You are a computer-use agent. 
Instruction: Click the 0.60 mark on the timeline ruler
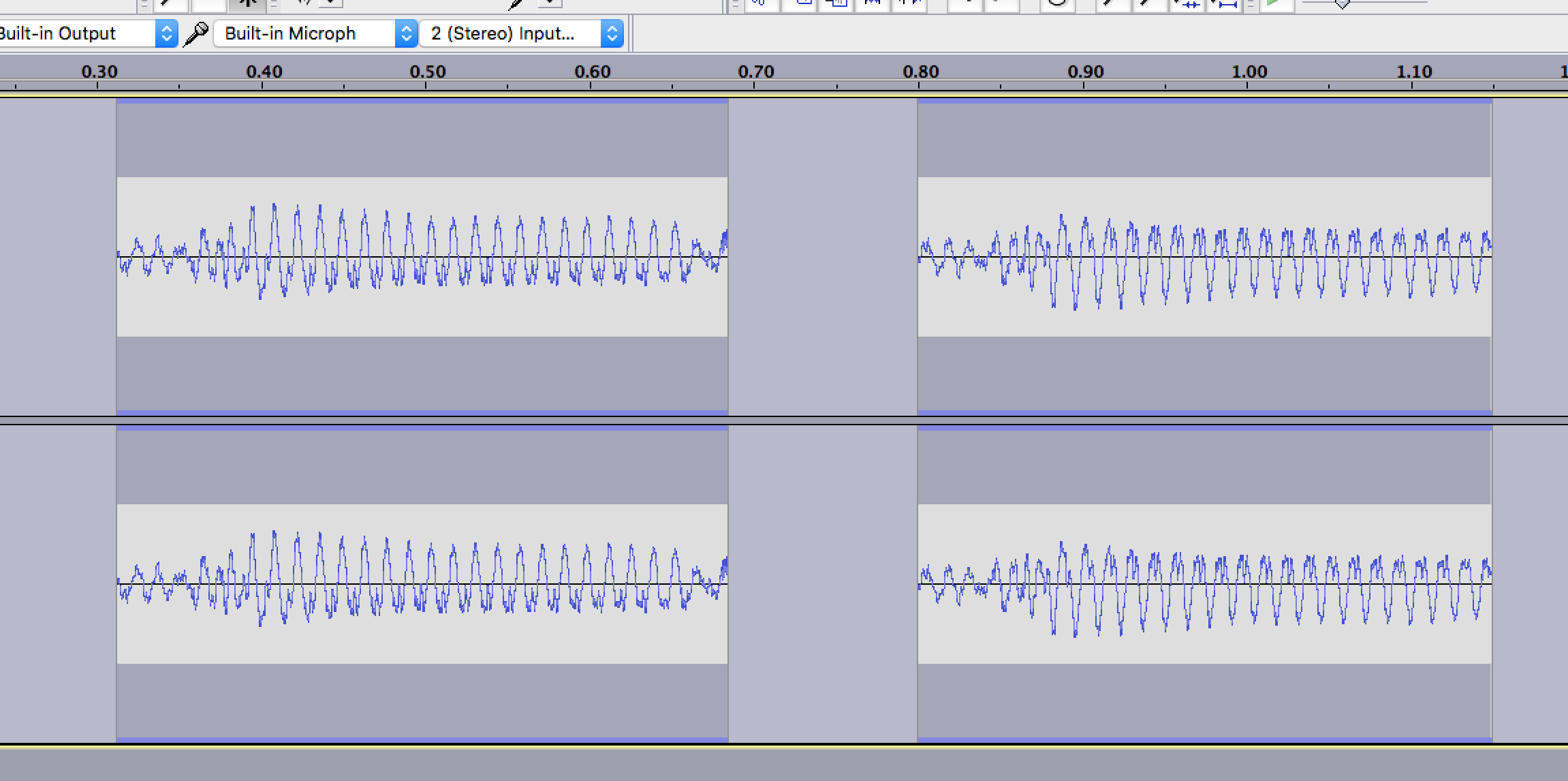593,72
